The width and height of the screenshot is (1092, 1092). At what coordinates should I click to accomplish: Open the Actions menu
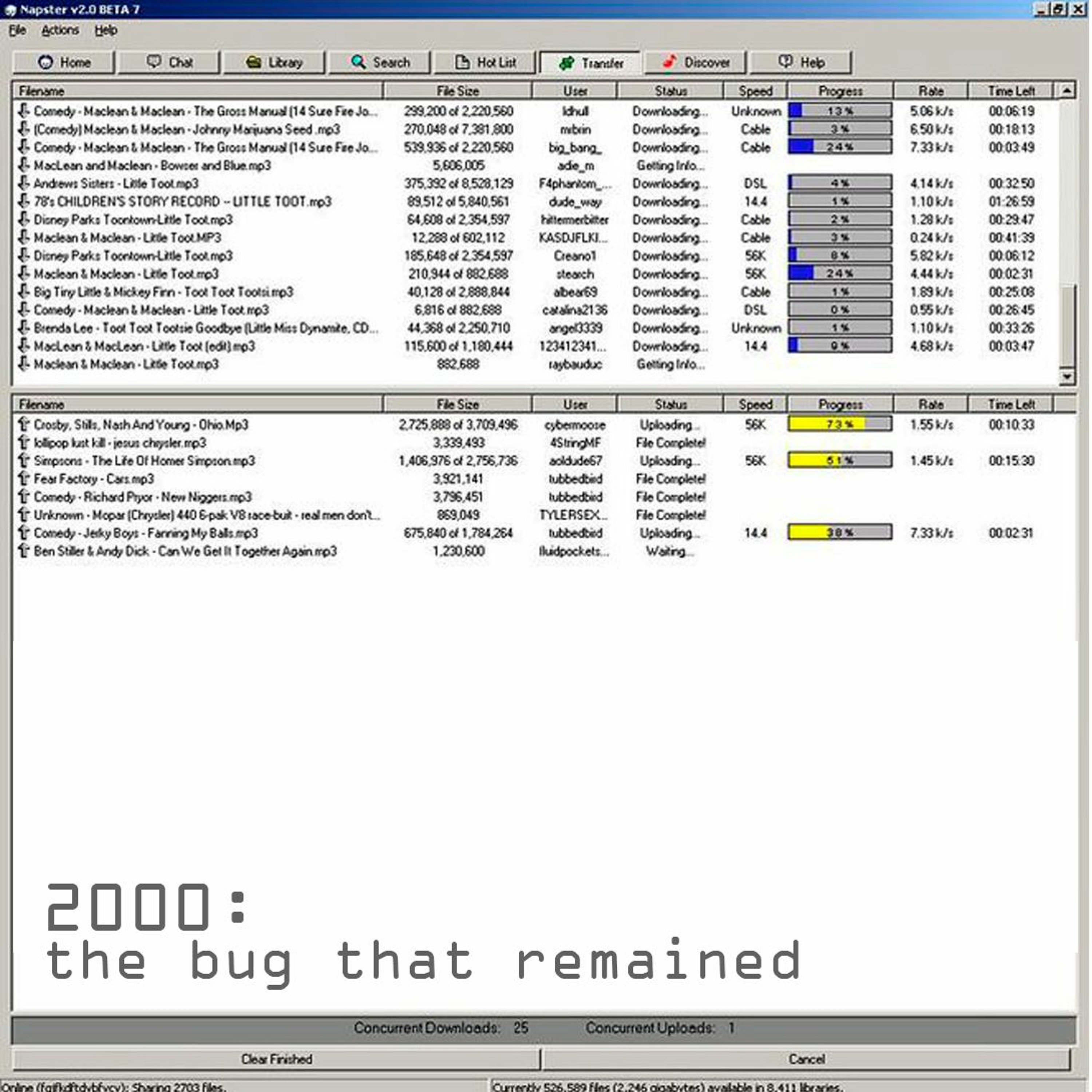click(x=60, y=30)
